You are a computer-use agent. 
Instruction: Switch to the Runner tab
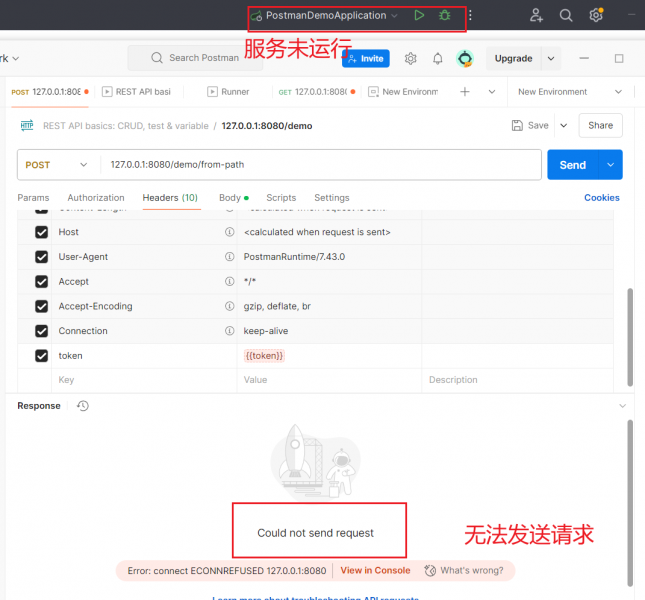pos(228,92)
